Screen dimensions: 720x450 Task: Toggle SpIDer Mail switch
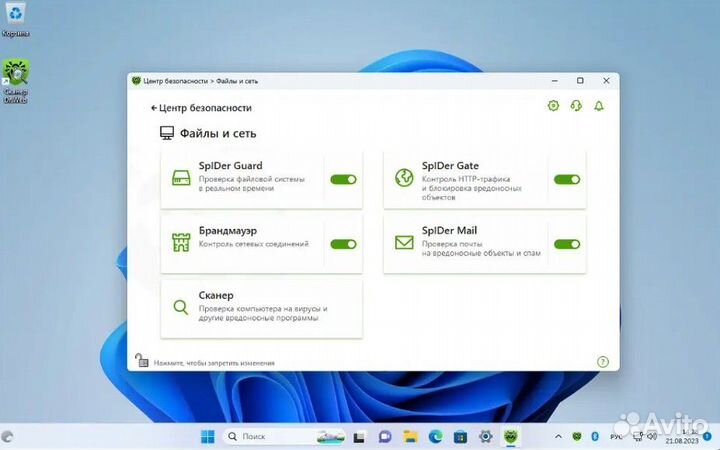point(567,244)
